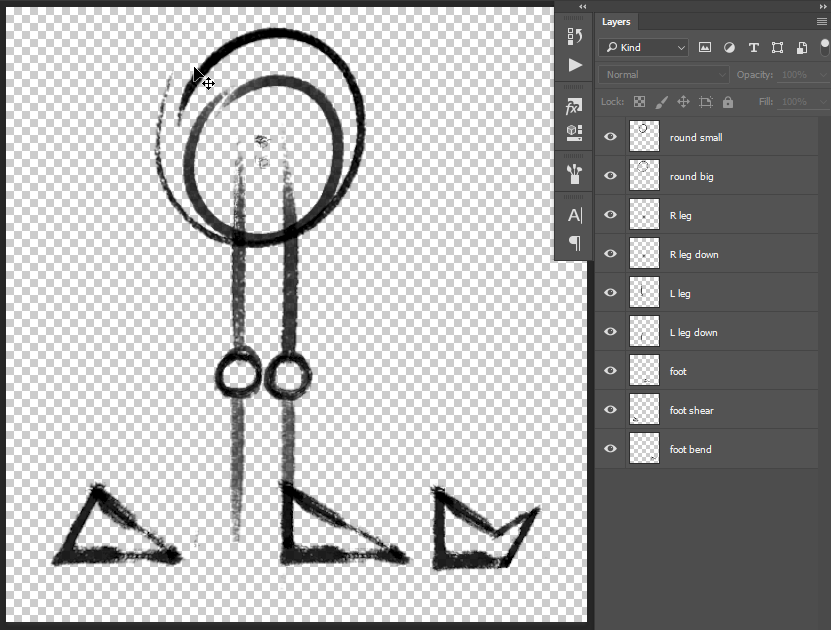Filter layers by shape layers icon
Image resolution: width=831 pixels, height=630 pixels.
777,48
